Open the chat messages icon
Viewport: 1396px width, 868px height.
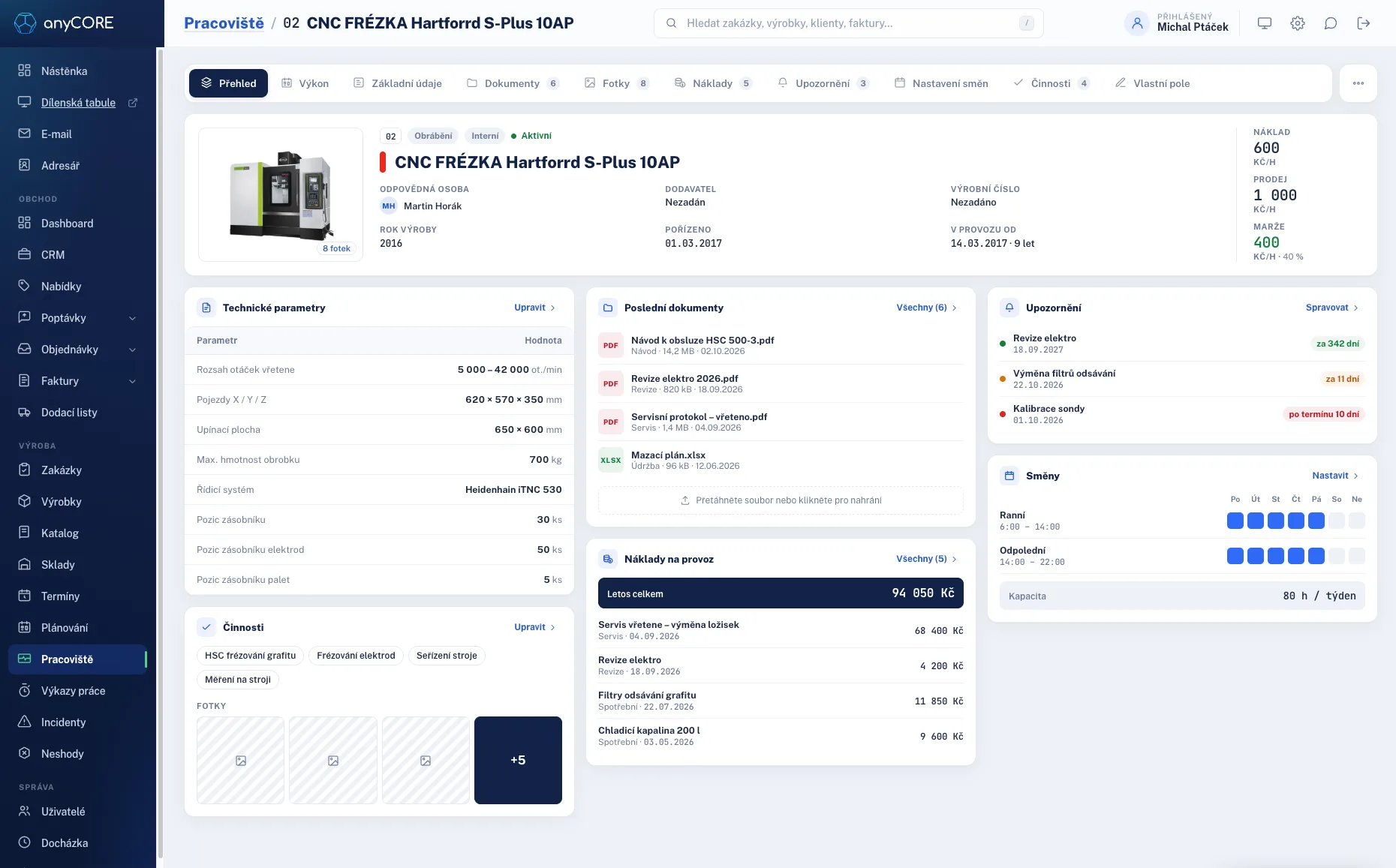pos(1331,23)
